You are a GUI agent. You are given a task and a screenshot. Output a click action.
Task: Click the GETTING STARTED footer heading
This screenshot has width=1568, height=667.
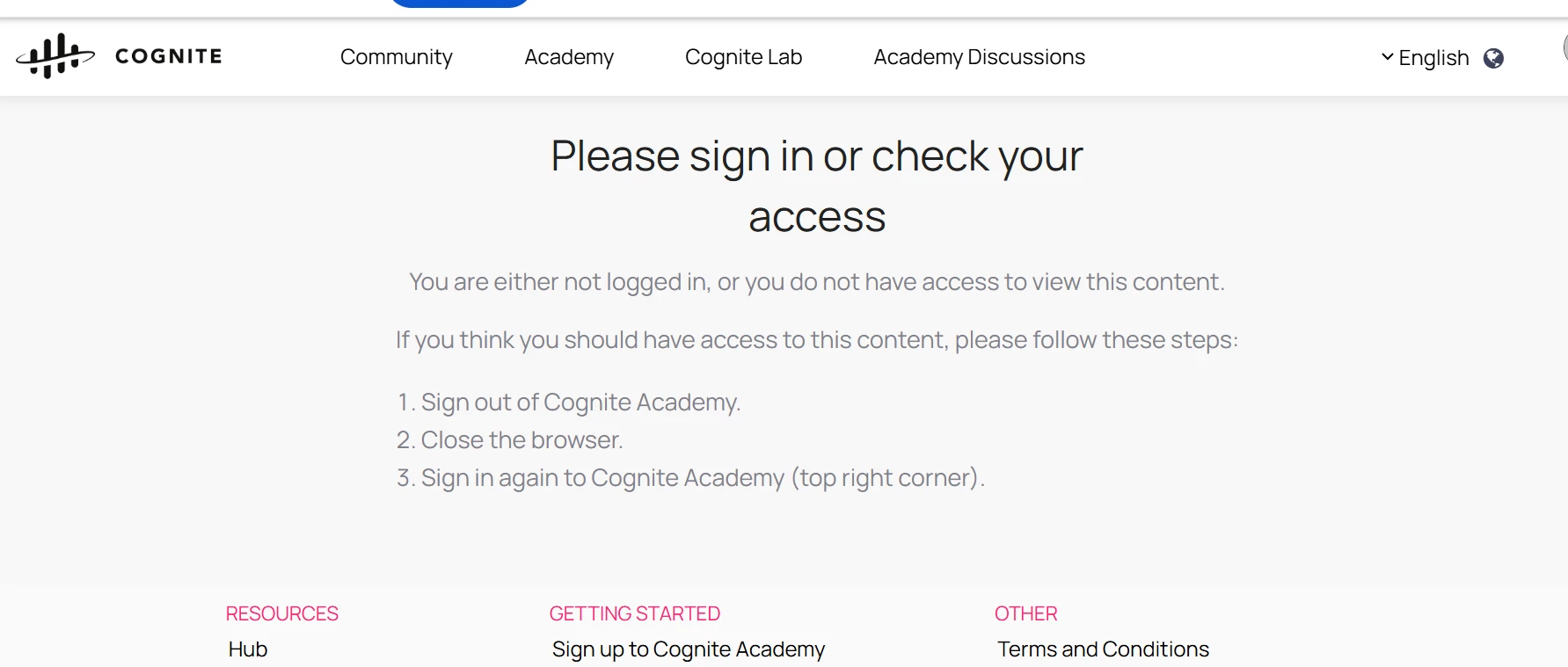(634, 613)
